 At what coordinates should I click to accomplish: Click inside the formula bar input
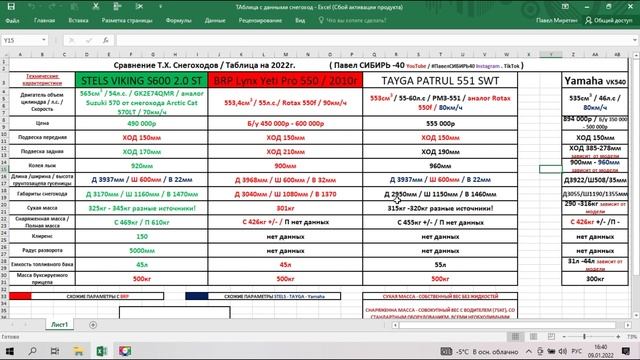point(373,40)
